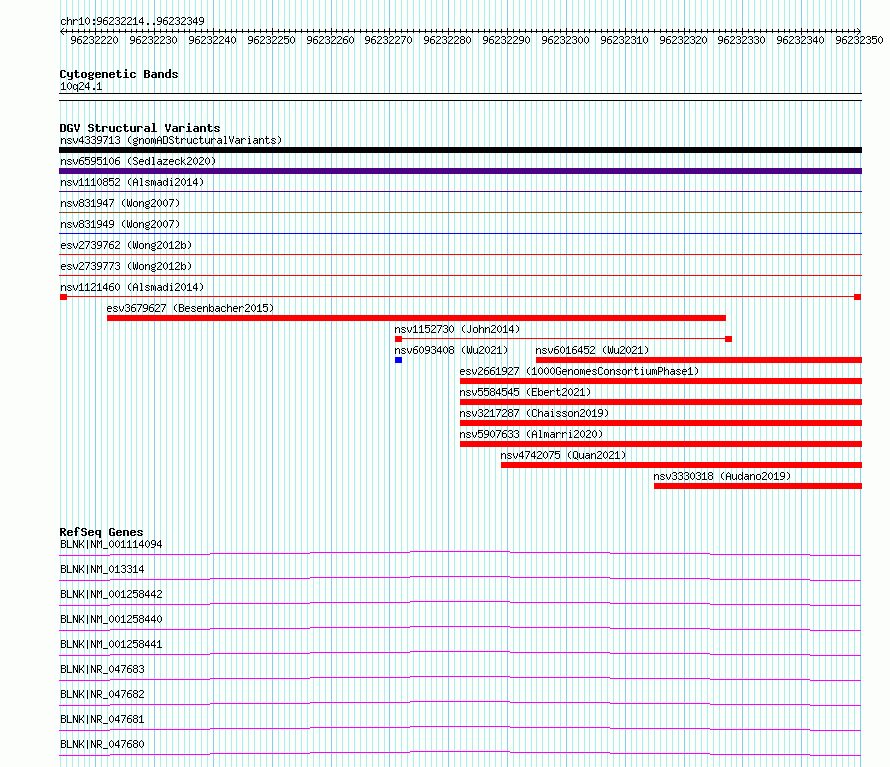Click ruler position 96232220
The height and width of the screenshot is (767, 890).
[x=94, y=40]
